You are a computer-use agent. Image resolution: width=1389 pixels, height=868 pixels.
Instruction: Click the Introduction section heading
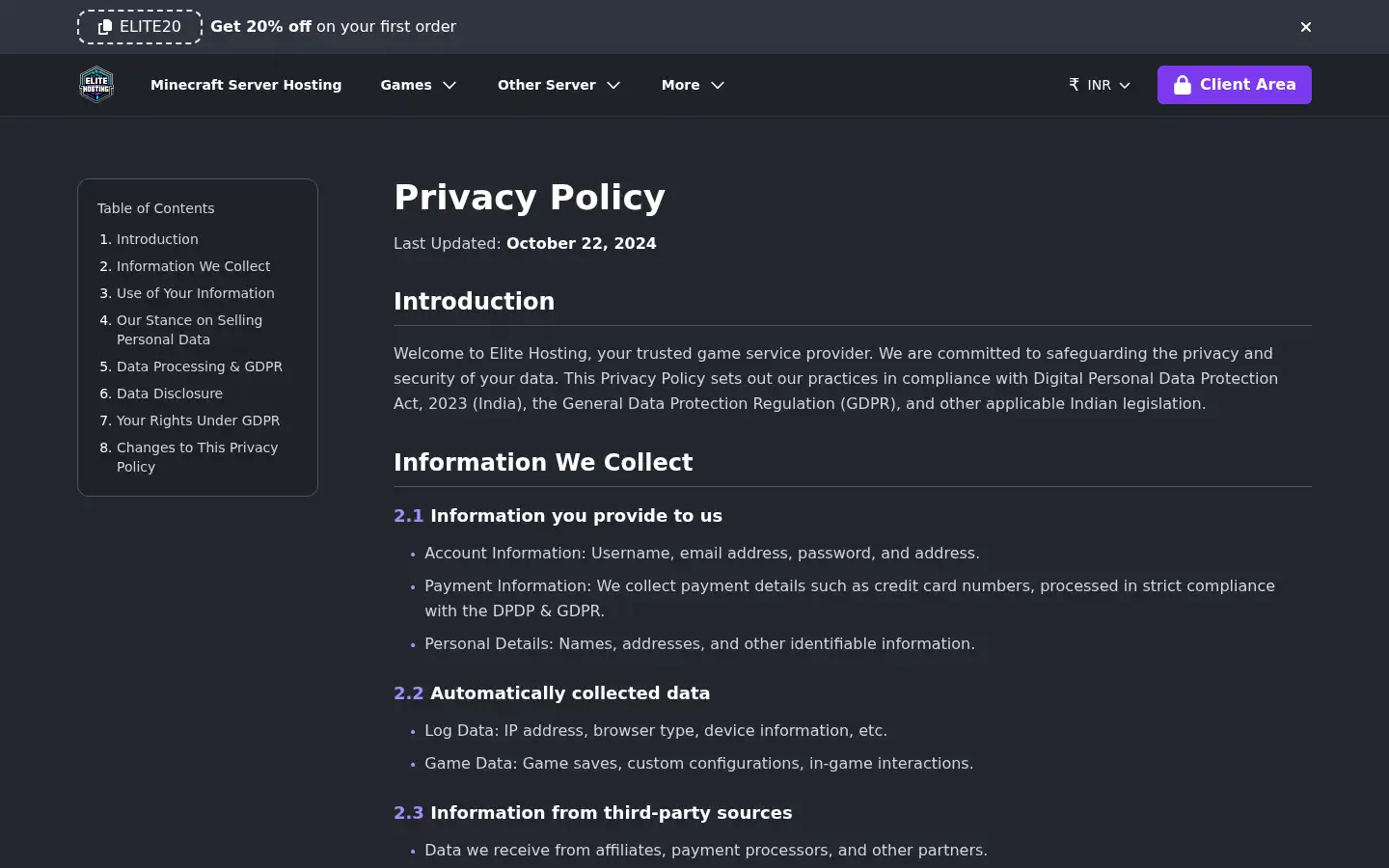coord(474,301)
